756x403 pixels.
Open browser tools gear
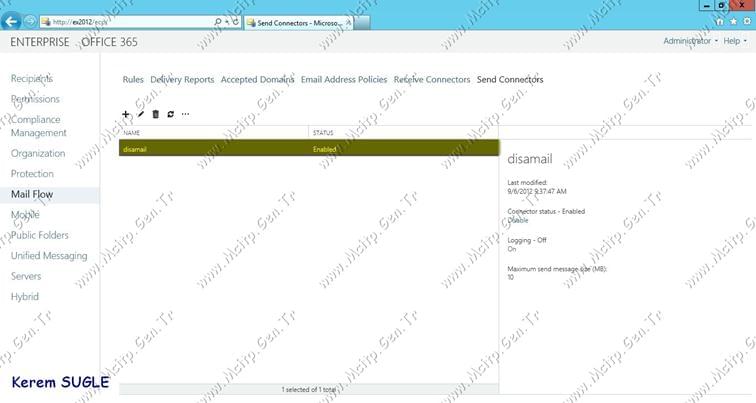747,22
